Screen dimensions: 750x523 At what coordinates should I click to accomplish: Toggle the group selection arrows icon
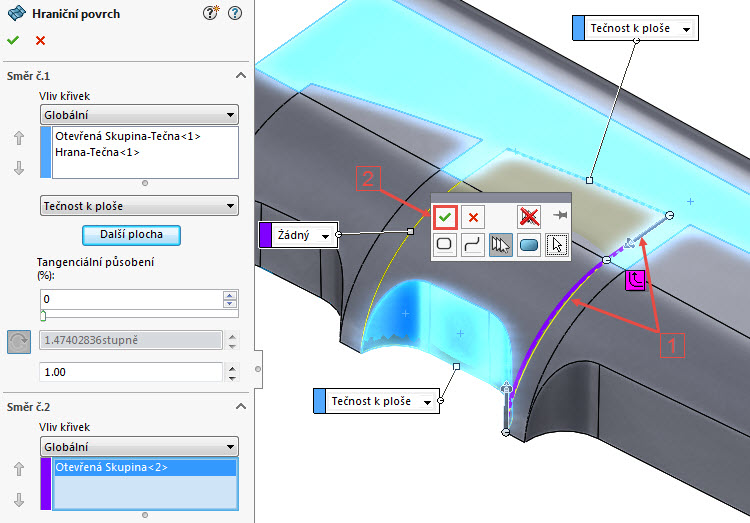click(501, 245)
